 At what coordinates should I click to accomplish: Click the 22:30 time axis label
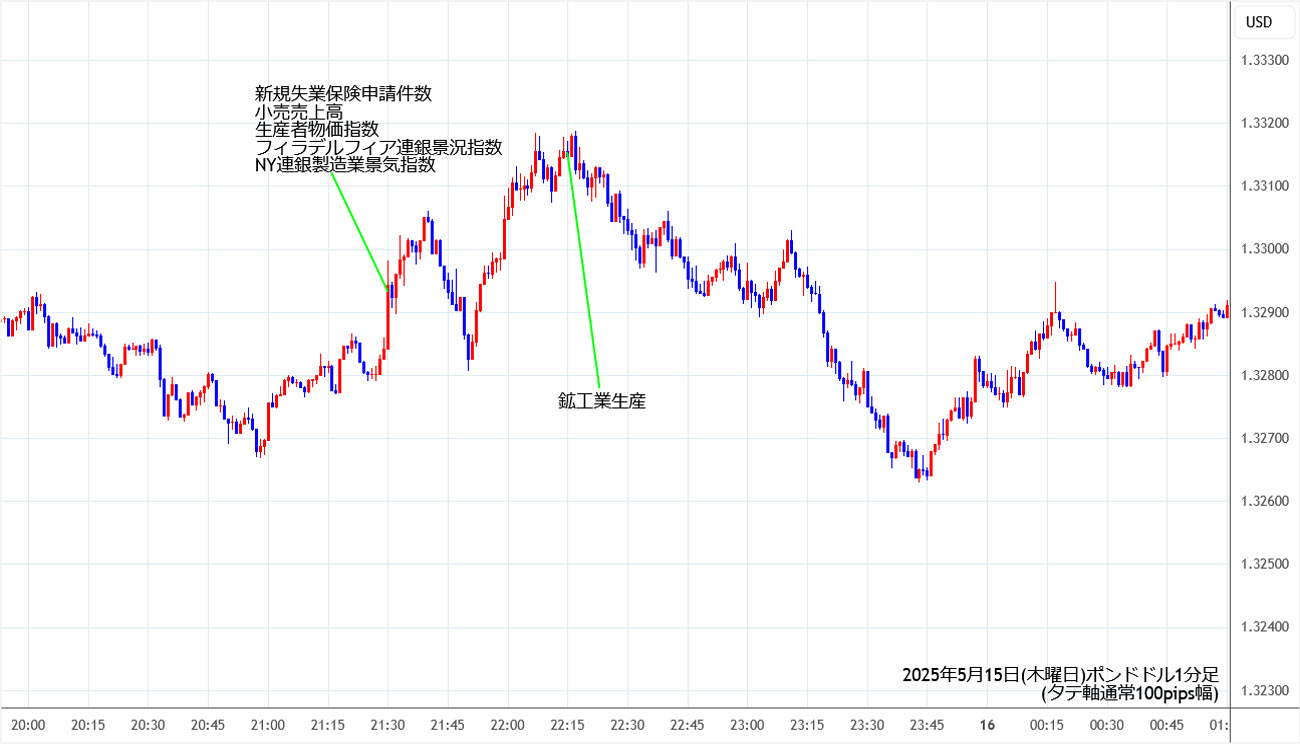pyautogui.click(x=628, y=726)
